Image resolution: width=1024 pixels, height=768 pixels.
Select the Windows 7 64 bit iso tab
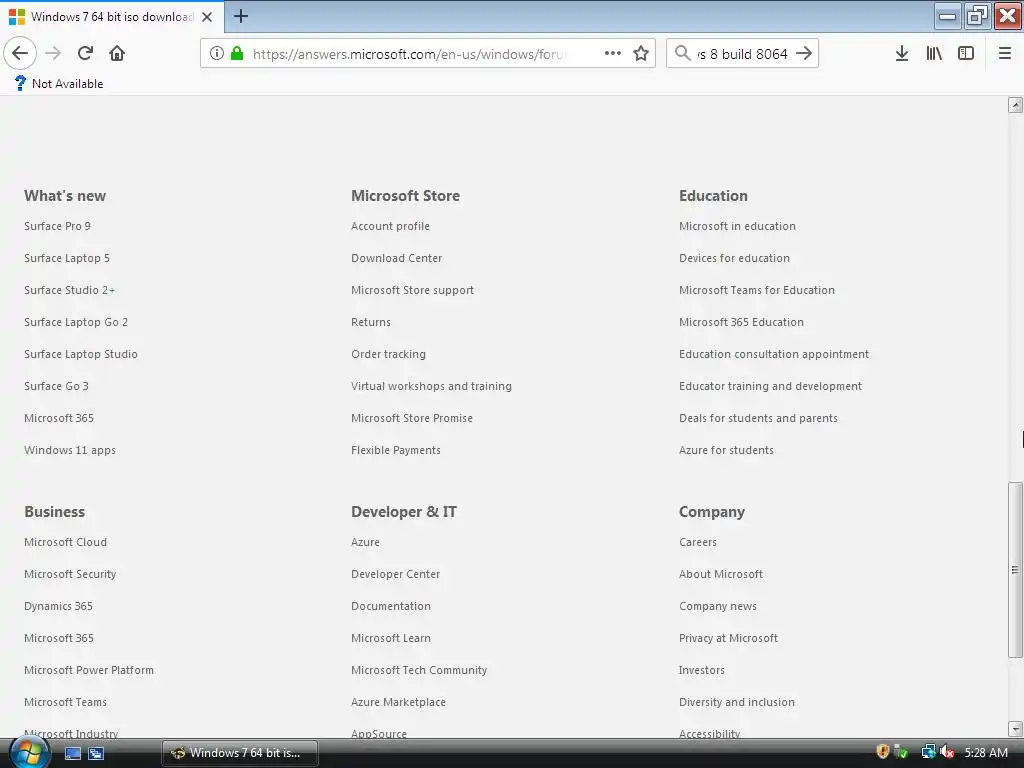[112, 16]
